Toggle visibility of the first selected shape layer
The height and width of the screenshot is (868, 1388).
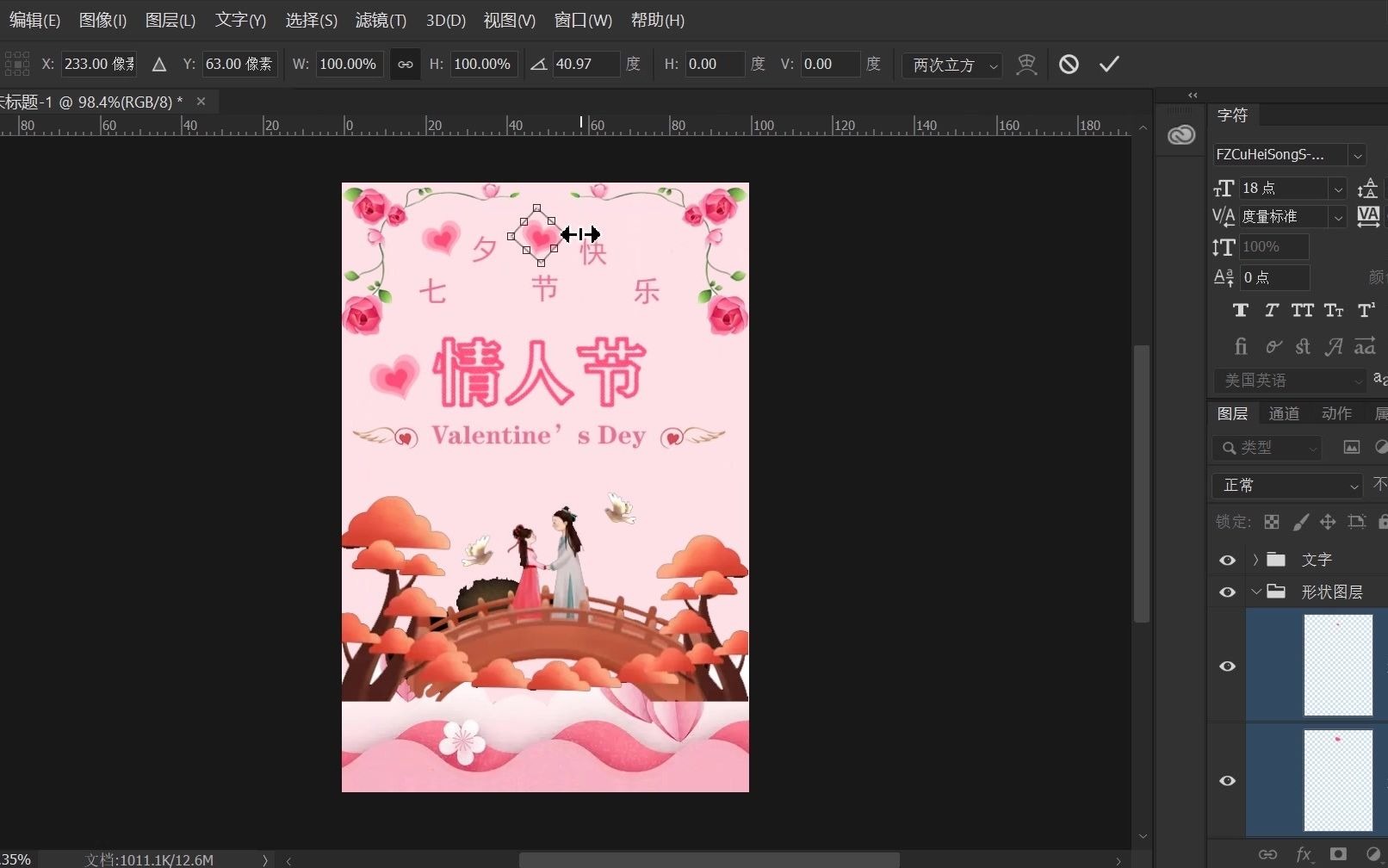point(1227,666)
